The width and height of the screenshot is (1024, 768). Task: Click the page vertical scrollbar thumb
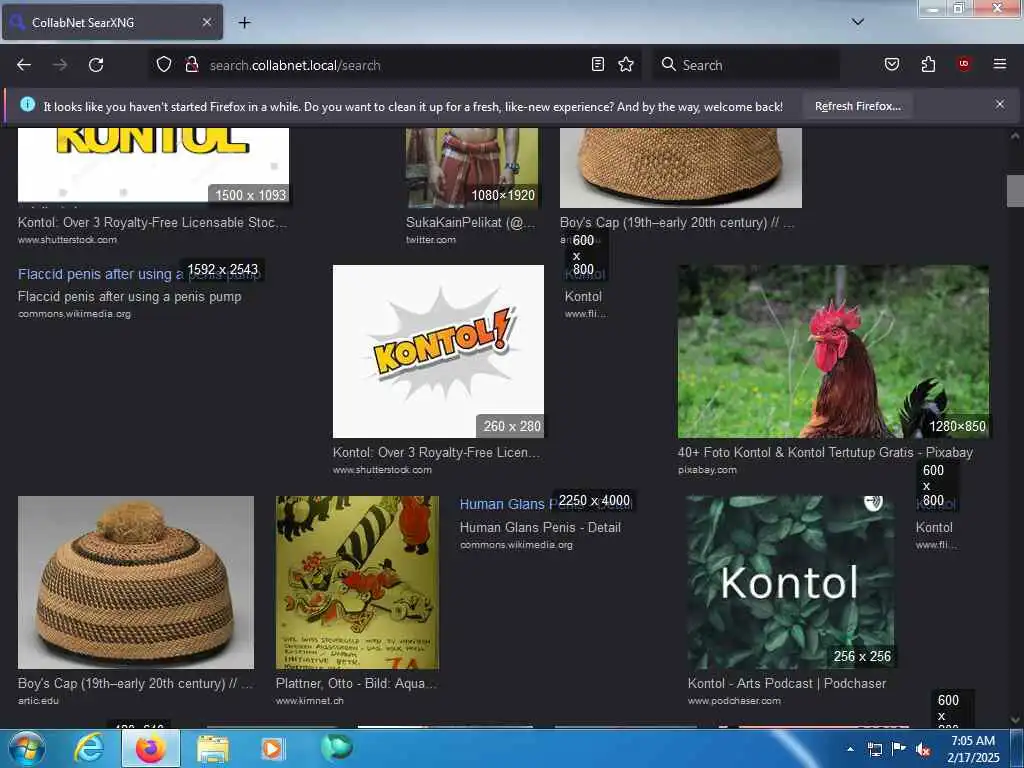point(1015,191)
